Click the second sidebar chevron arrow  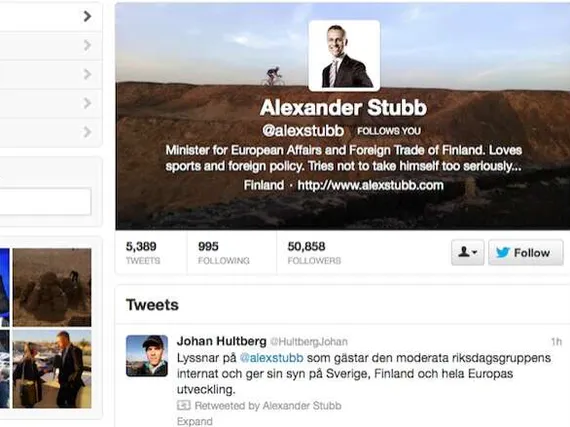[87, 45]
